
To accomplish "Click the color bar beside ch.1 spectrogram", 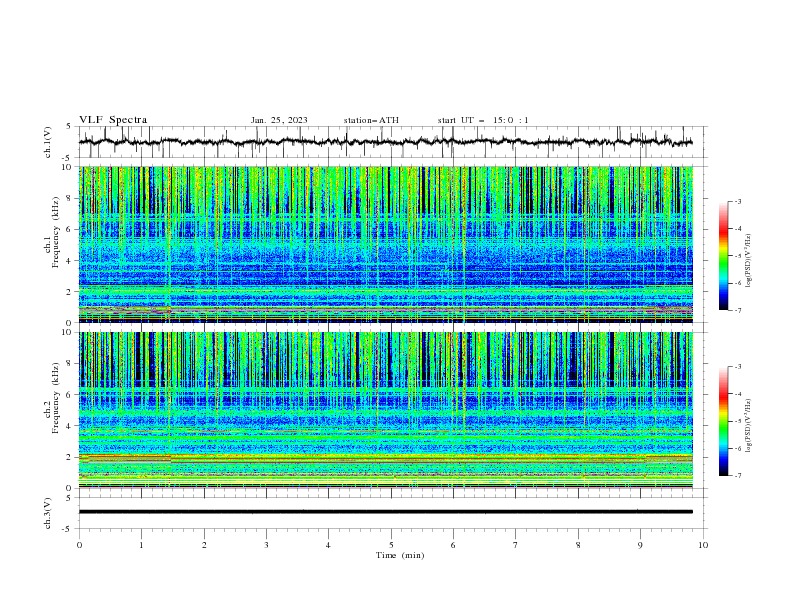I will click(724, 256).
